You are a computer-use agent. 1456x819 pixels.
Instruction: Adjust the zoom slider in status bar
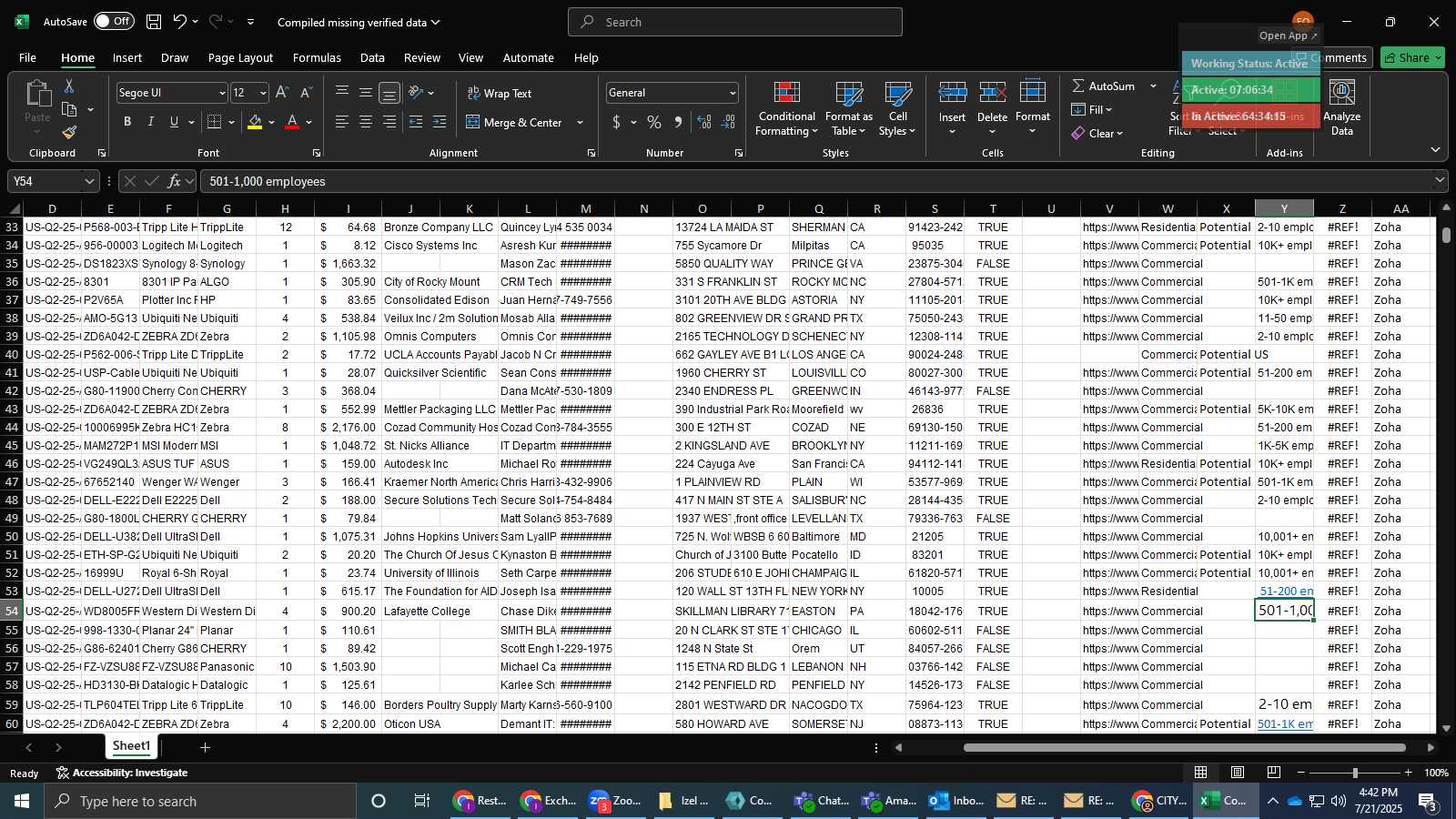pos(1355,773)
